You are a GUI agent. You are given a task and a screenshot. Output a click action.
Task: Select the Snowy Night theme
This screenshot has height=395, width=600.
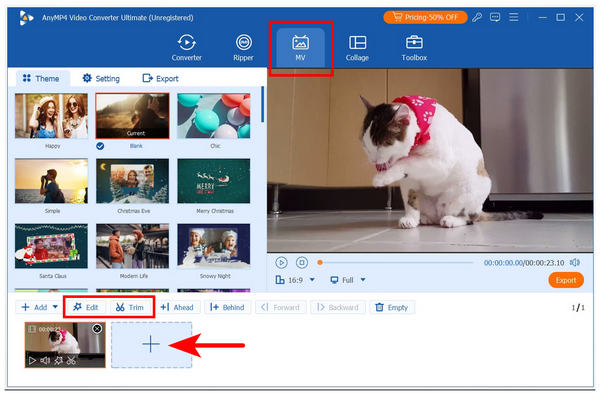point(214,246)
